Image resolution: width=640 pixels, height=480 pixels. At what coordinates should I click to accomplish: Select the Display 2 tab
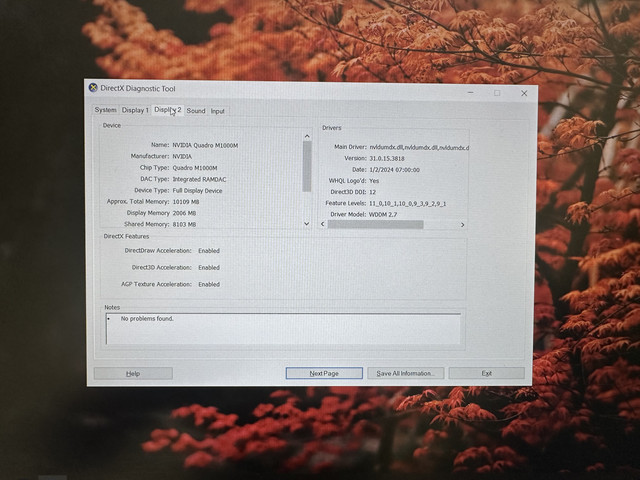pos(167,110)
